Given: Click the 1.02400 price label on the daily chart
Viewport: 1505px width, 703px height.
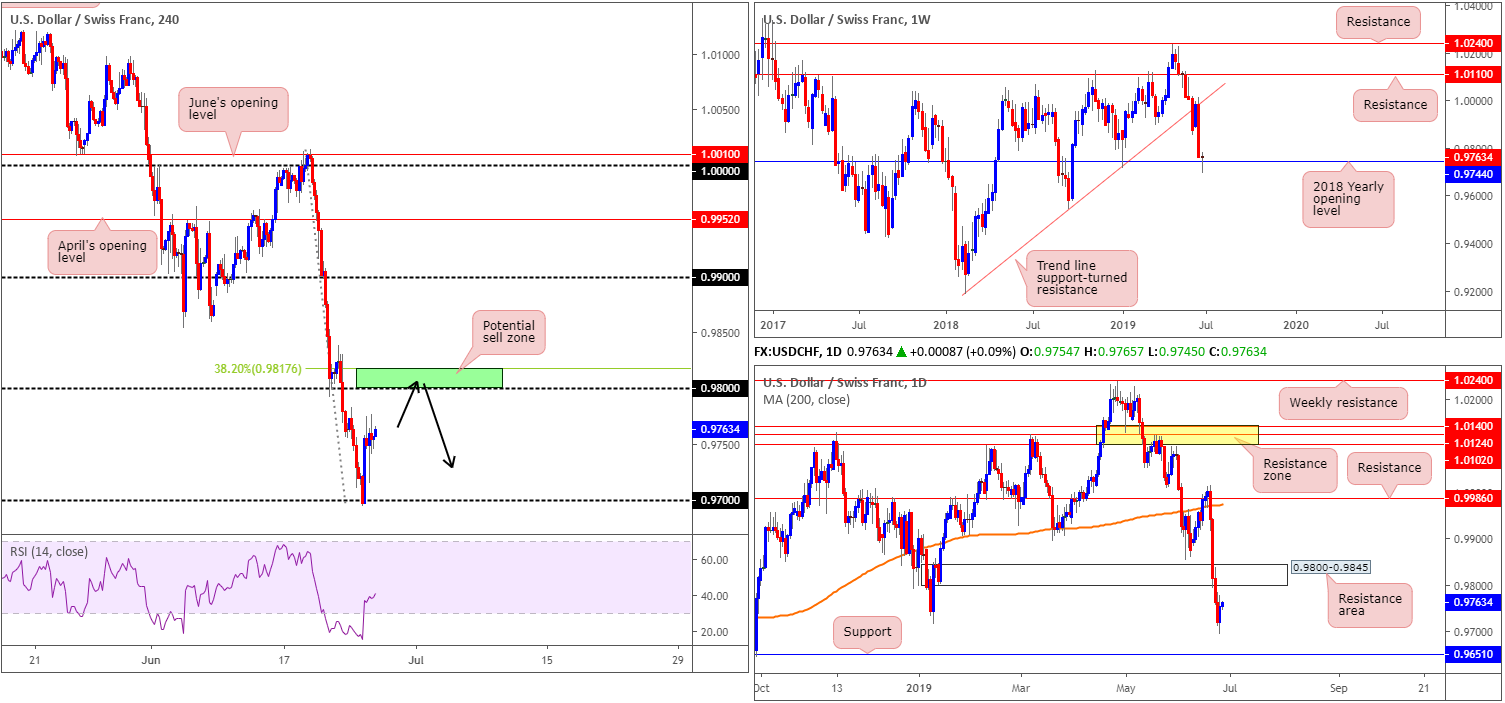Looking at the screenshot, I should (1473, 380).
